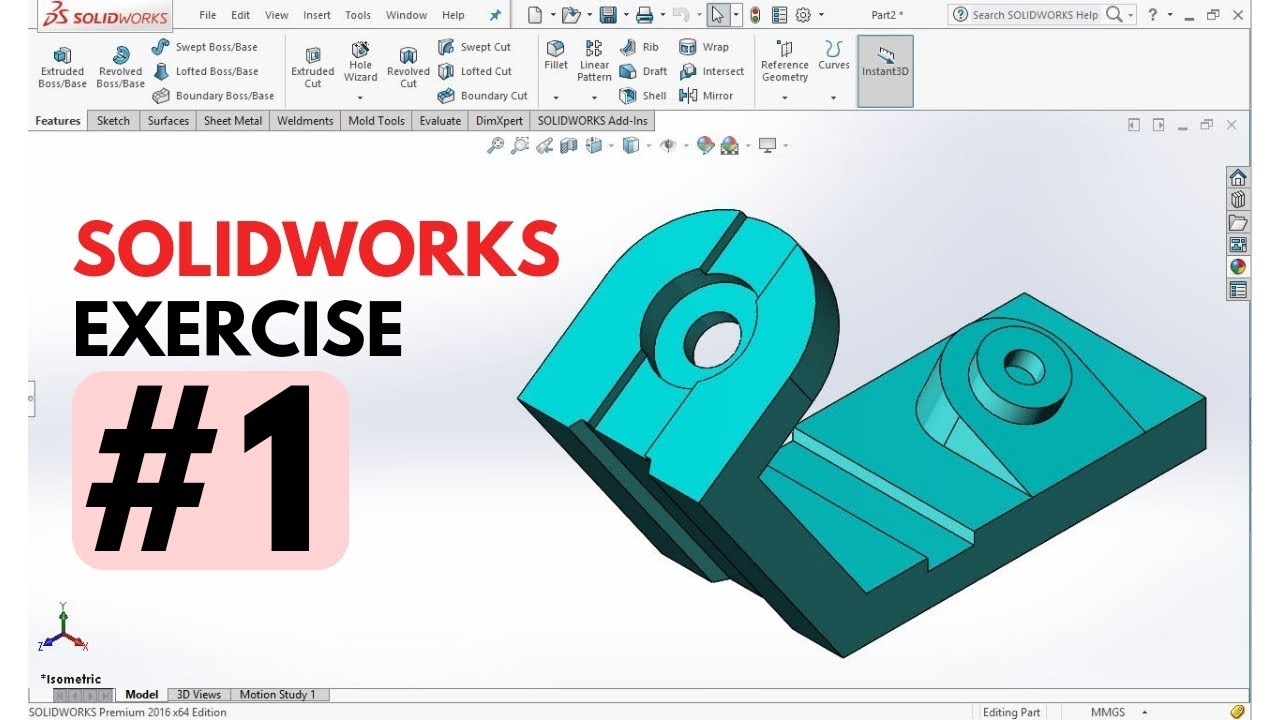Expand the dropdown arrow under Hole Wizard
This screenshot has height=720, width=1280.
point(360,98)
